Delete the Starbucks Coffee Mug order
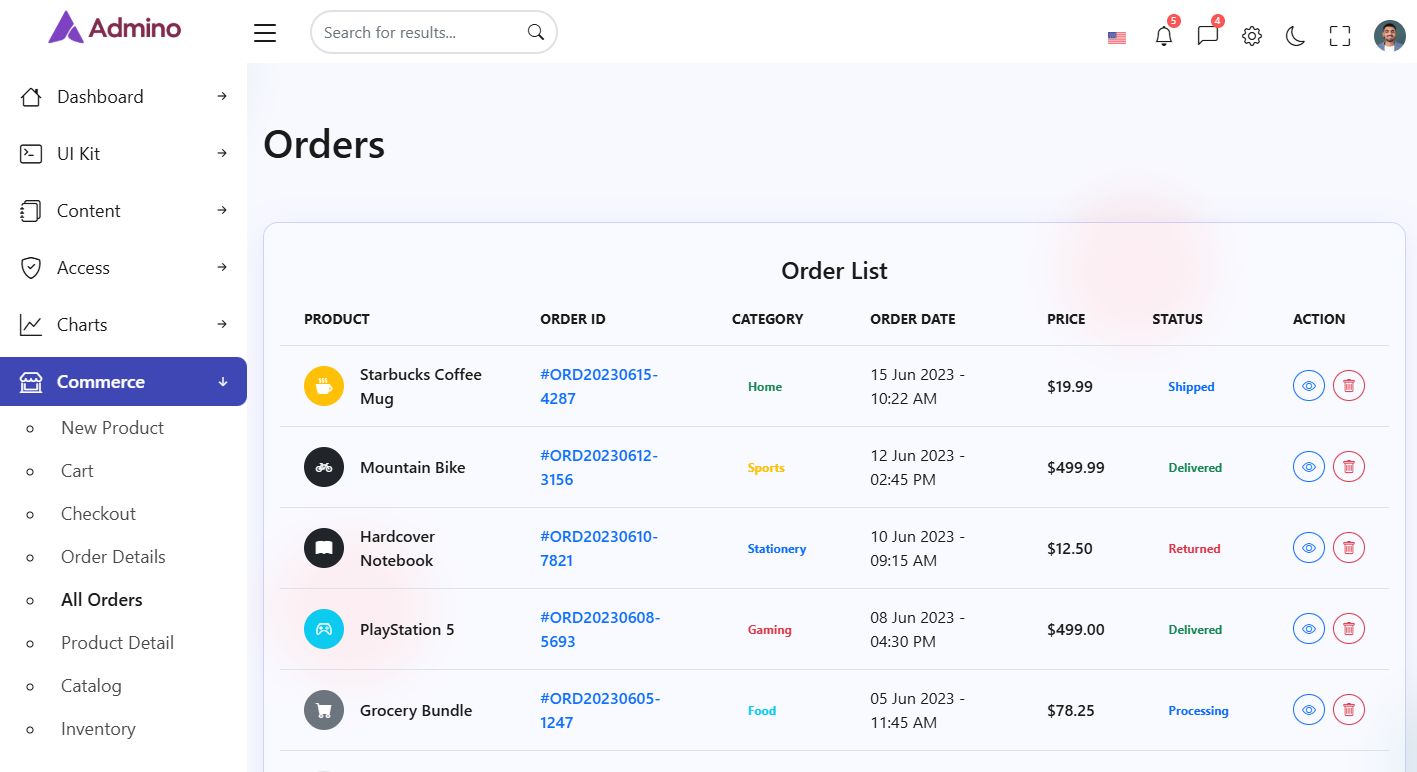 [x=1348, y=386]
